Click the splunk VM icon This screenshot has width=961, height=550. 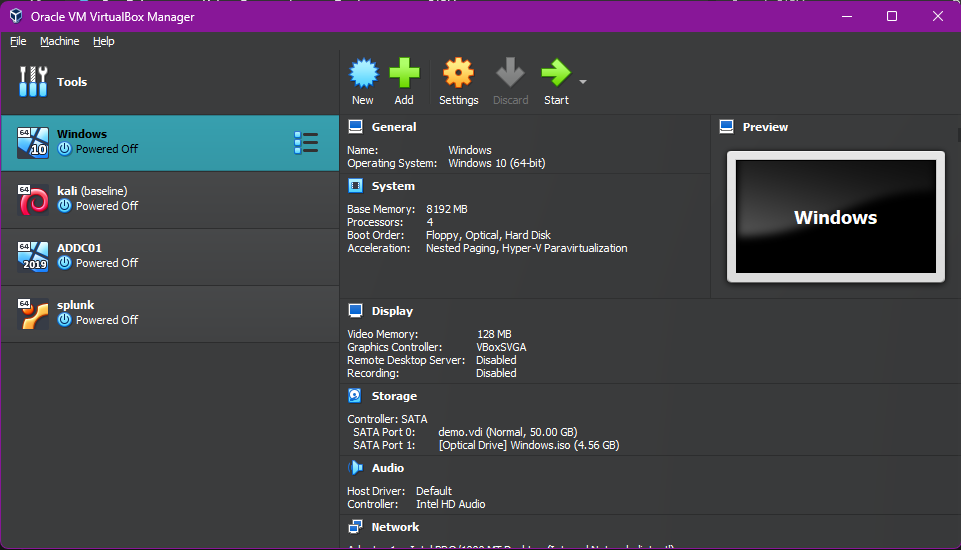click(32, 314)
